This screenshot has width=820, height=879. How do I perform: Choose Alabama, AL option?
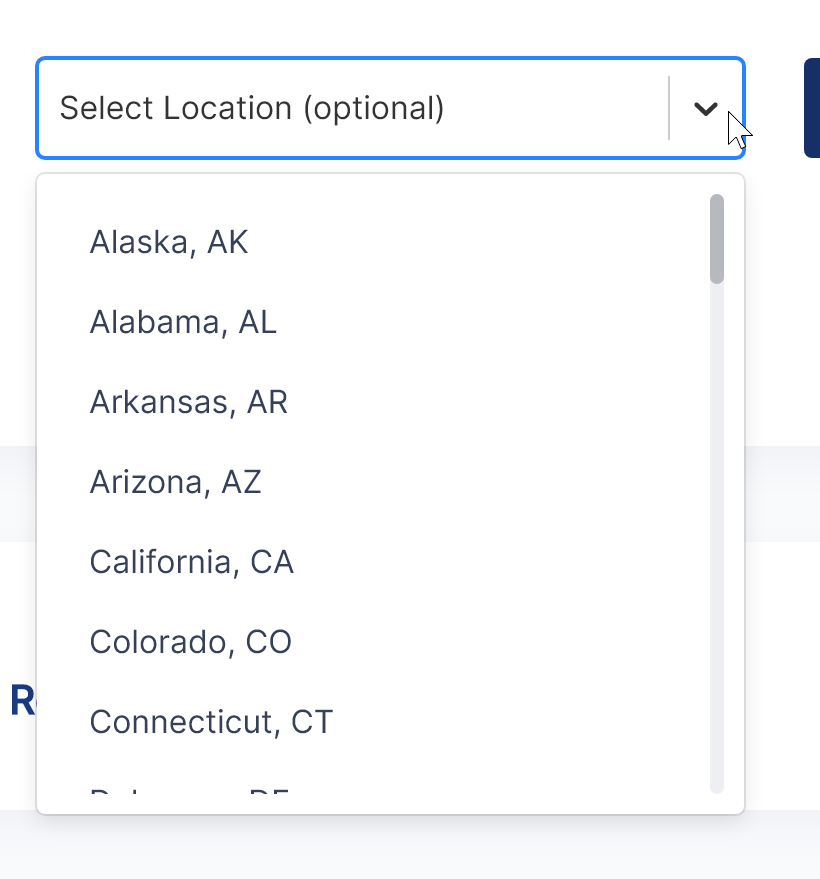[x=183, y=322]
